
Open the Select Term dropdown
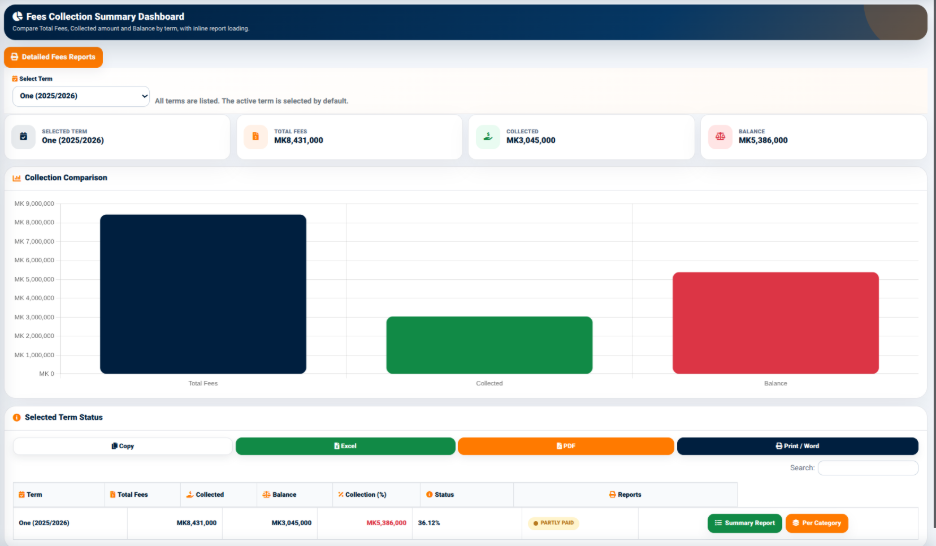81,96
